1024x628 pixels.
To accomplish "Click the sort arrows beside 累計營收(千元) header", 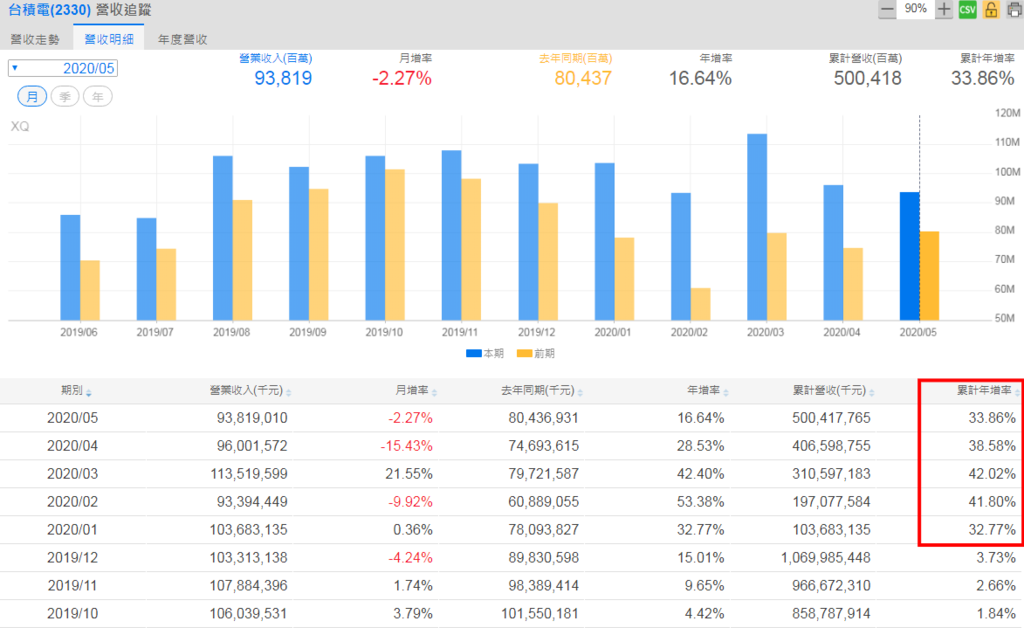I will point(872,392).
